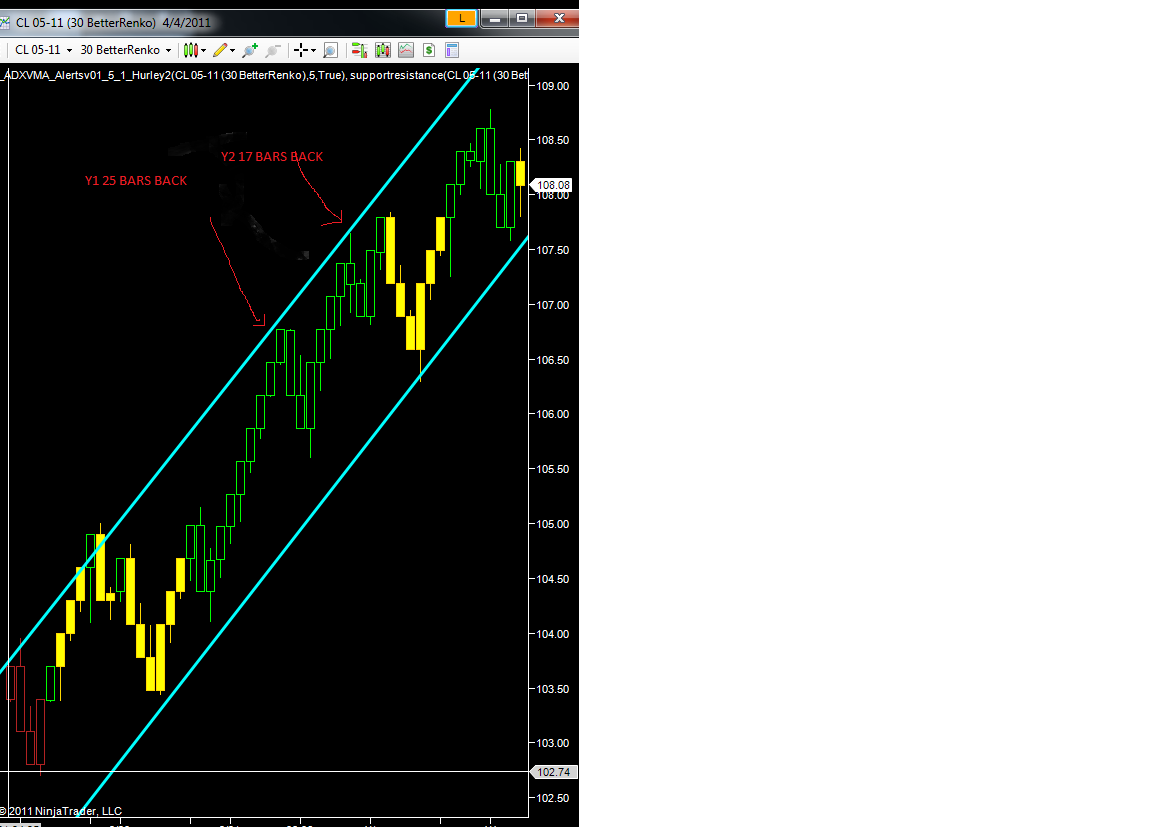
Task: Click the 105.00 price axis label
Action: [552, 524]
